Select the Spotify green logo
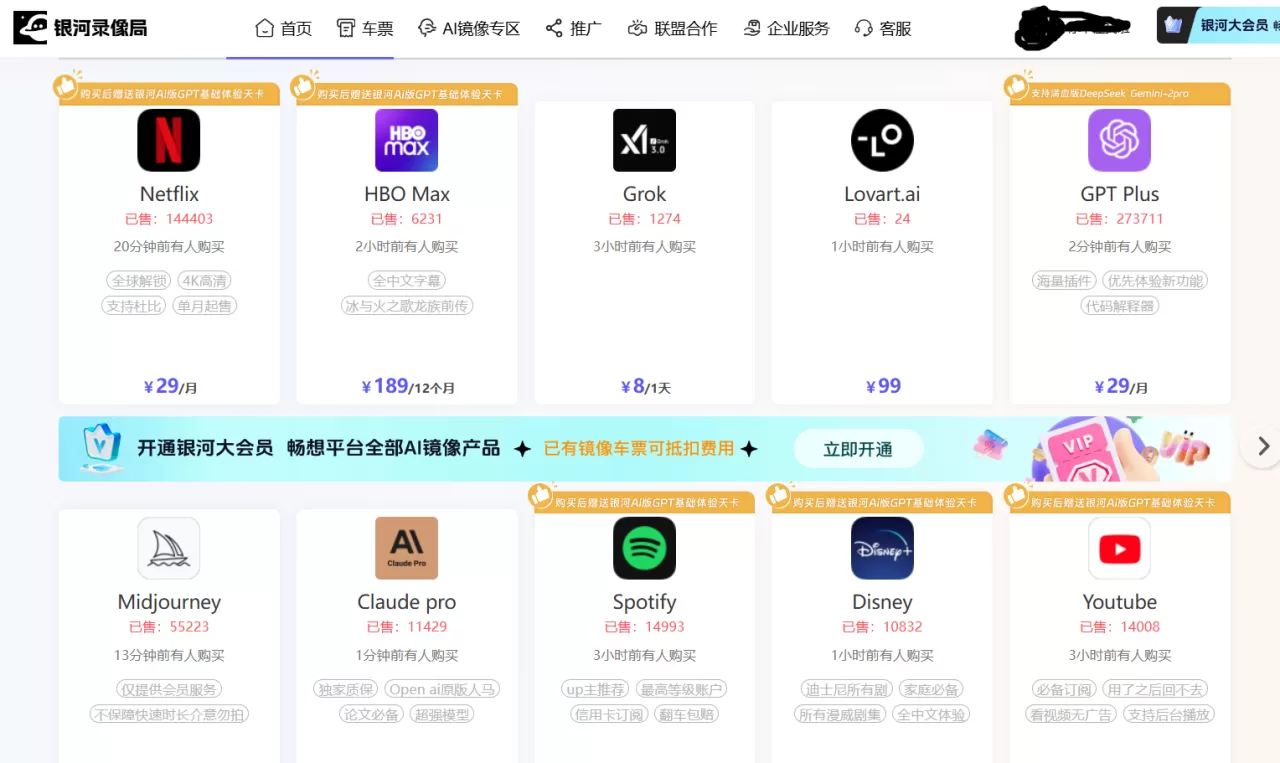 [645, 548]
